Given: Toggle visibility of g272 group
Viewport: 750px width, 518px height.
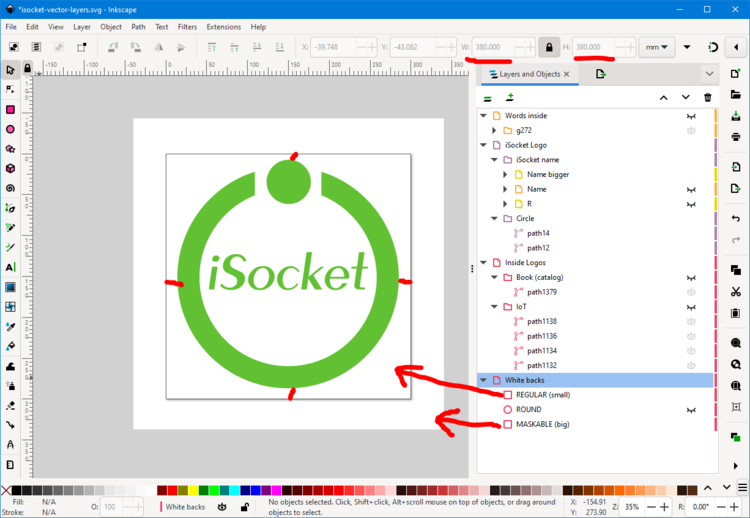Looking at the screenshot, I should (691, 130).
